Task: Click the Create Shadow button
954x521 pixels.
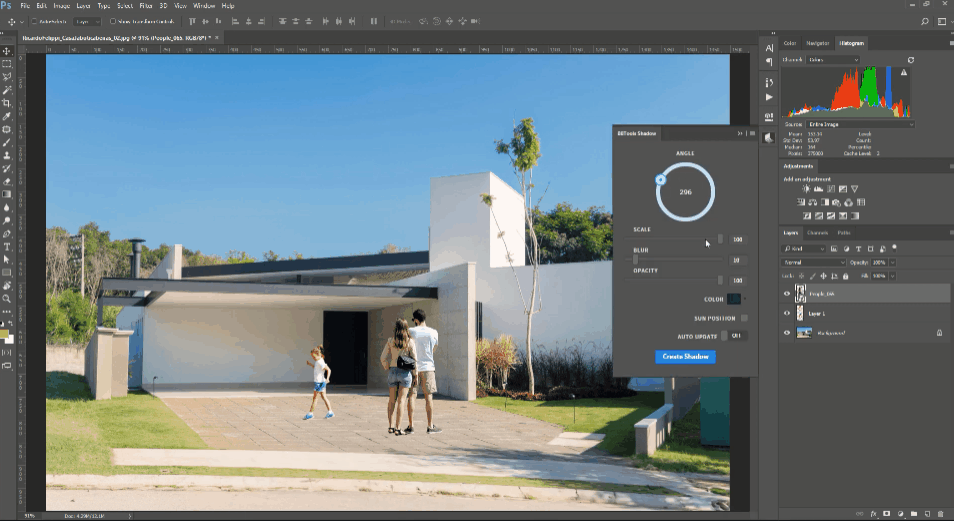Action: point(685,357)
